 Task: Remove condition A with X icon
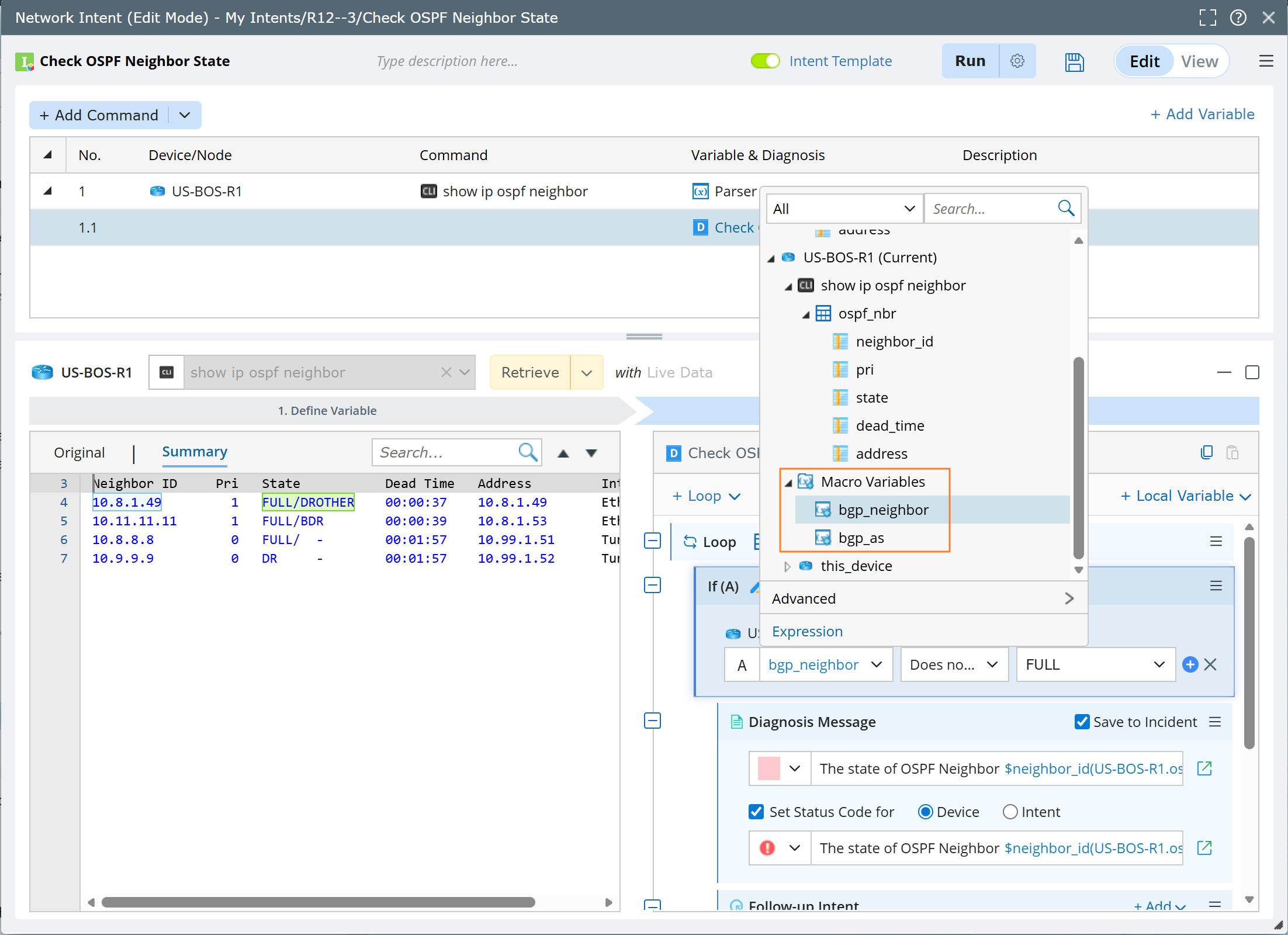pyautogui.click(x=1211, y=664)
